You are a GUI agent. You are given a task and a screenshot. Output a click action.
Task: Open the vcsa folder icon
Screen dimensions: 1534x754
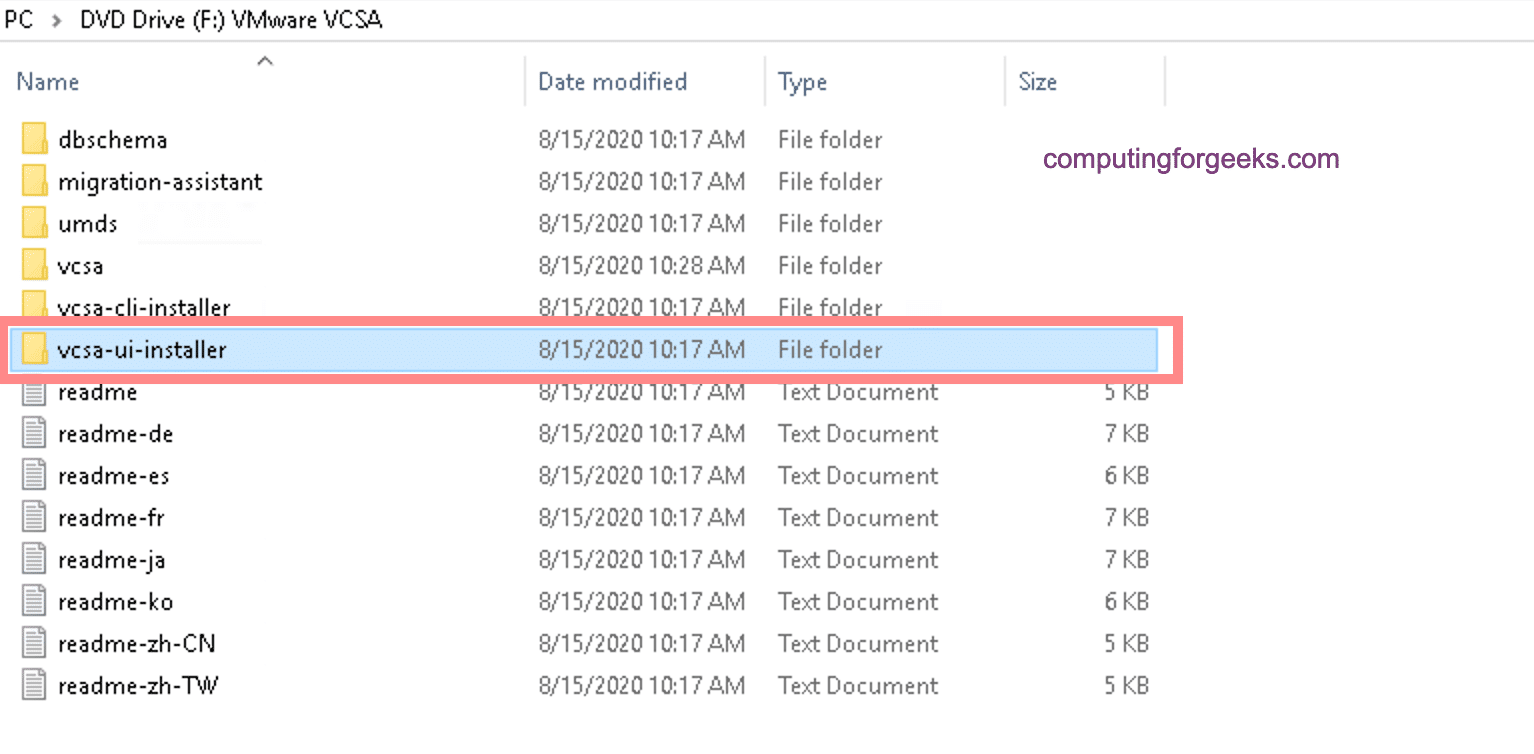coord(33,265)
